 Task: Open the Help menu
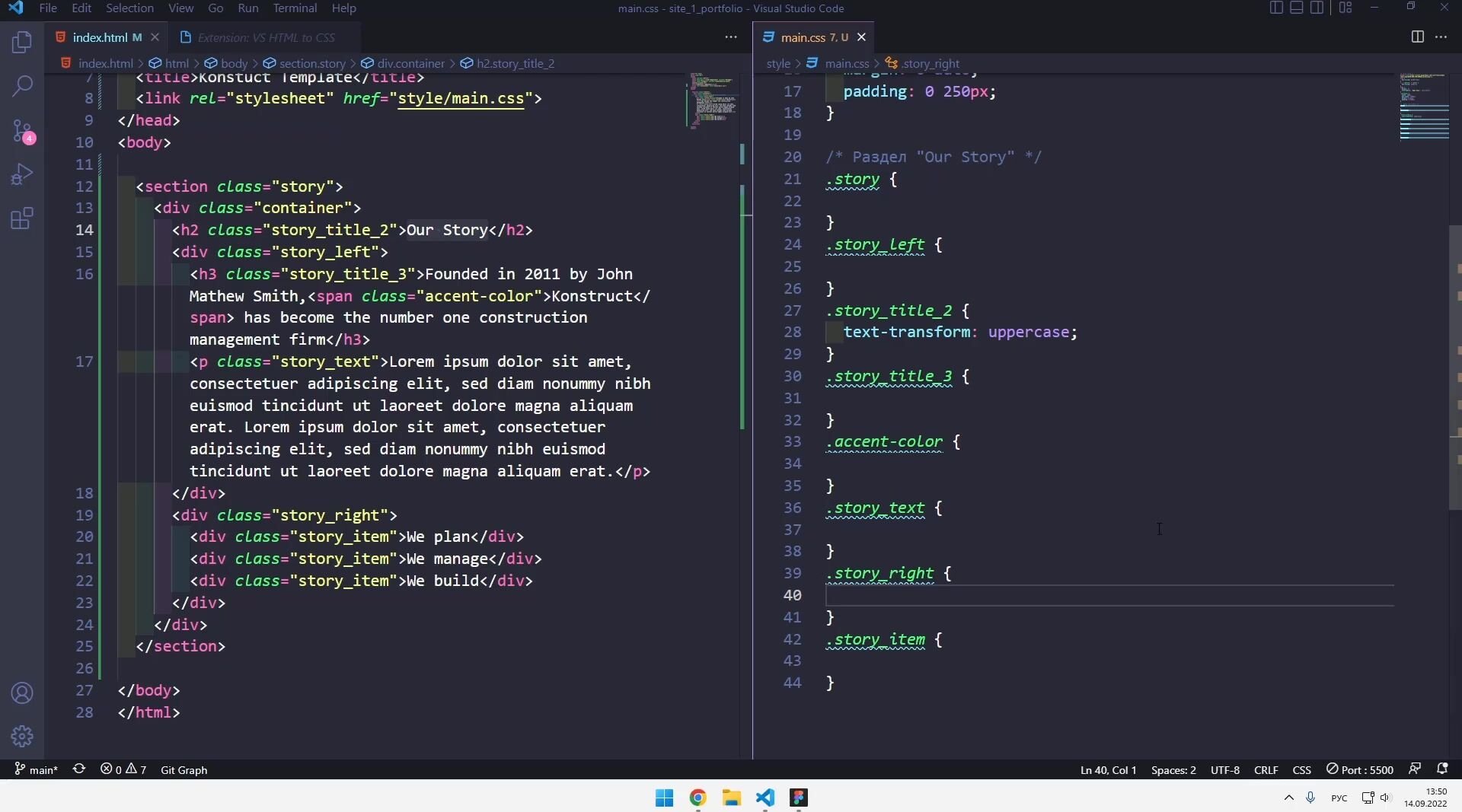(x=343, y=8)
